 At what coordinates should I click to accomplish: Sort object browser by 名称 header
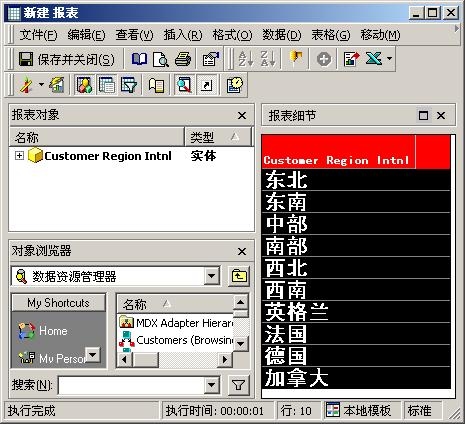click(175, 304)
